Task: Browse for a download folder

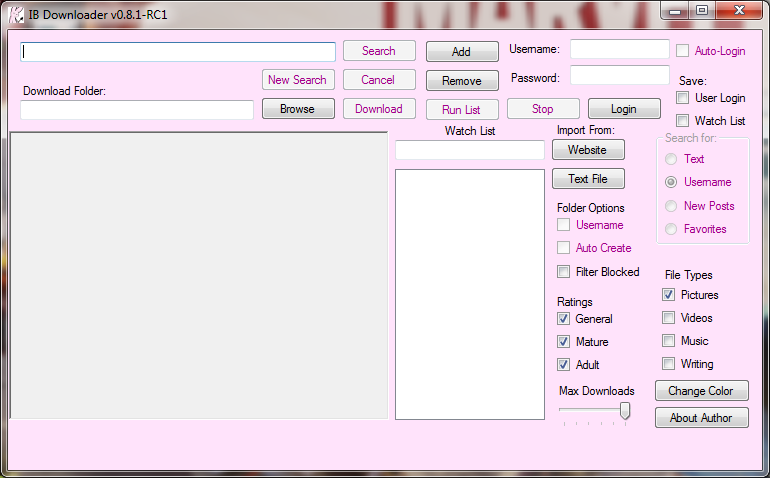Action: (298, 109)
